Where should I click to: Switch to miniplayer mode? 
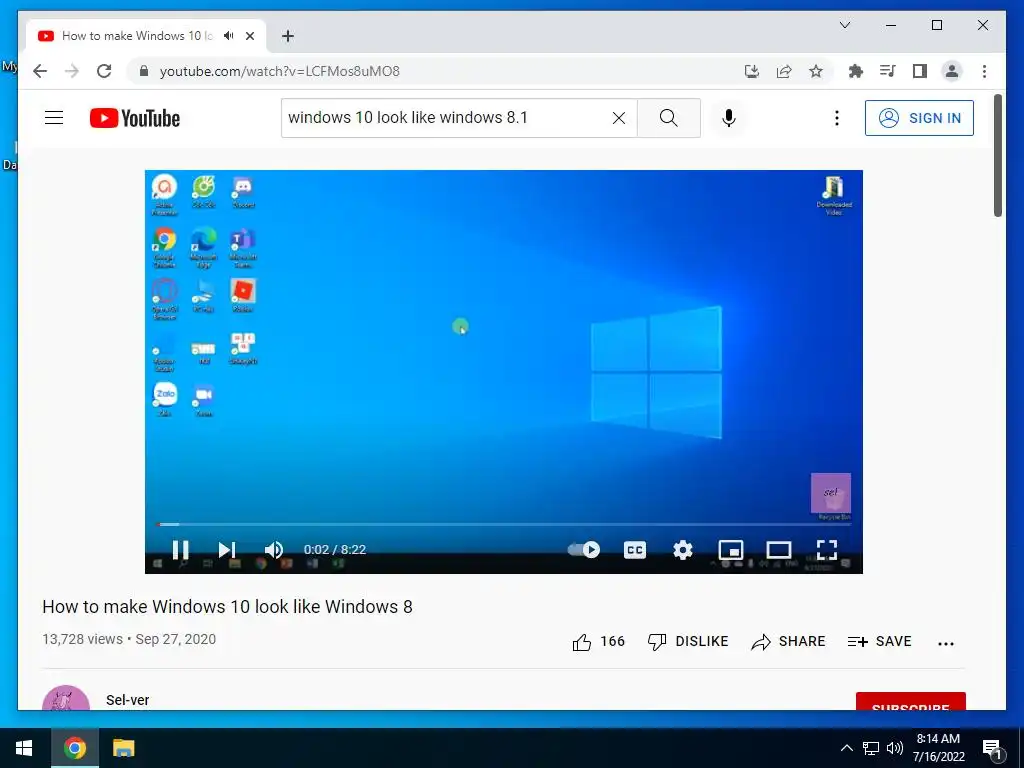point(731,550)
